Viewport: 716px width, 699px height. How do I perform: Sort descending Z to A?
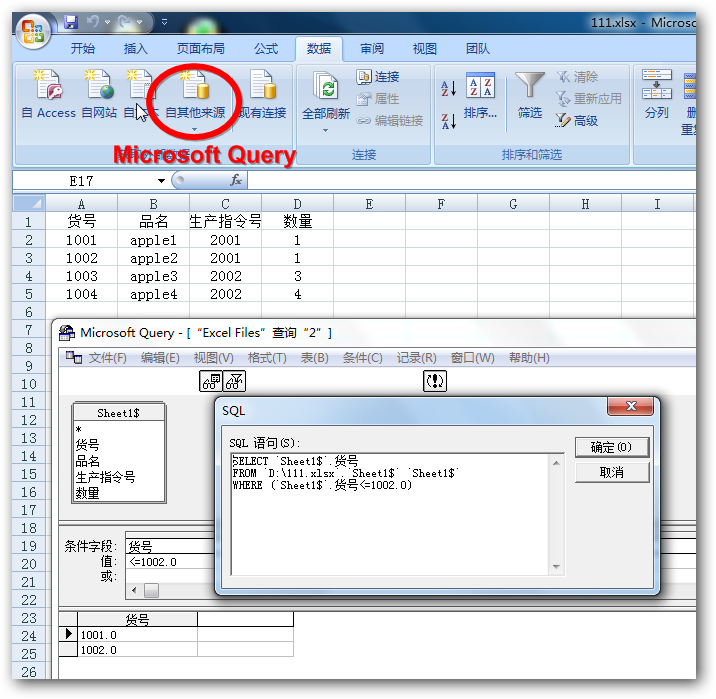tap(448, 121)
